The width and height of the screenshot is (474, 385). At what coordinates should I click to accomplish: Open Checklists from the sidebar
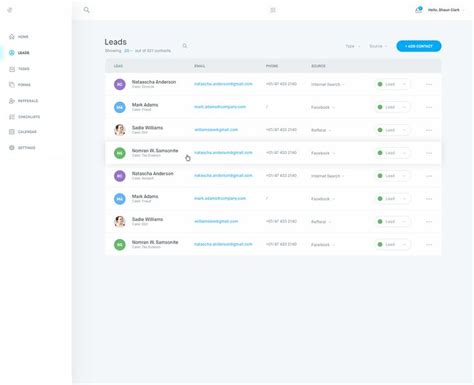click(24, 117)
